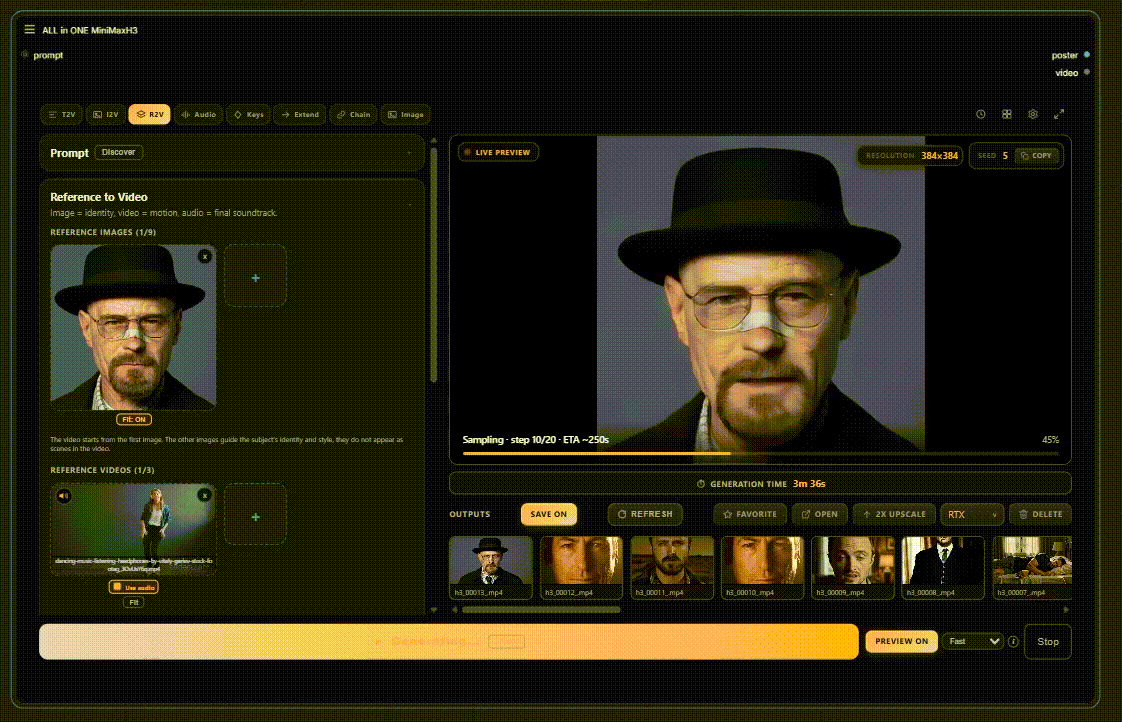Viewport: 1122px width, 722px height.
Task: Click the prompt label at top left
Action: click(x=48, y=55)
